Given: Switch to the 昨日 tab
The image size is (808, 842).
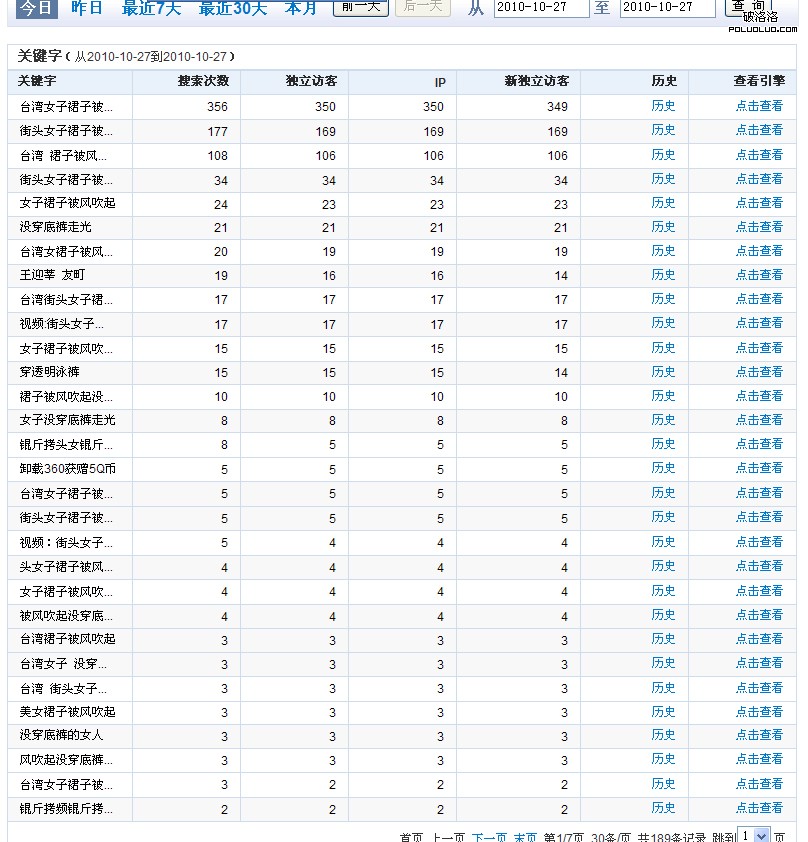Looking at the screenshot, I should (x=87, y=8).
